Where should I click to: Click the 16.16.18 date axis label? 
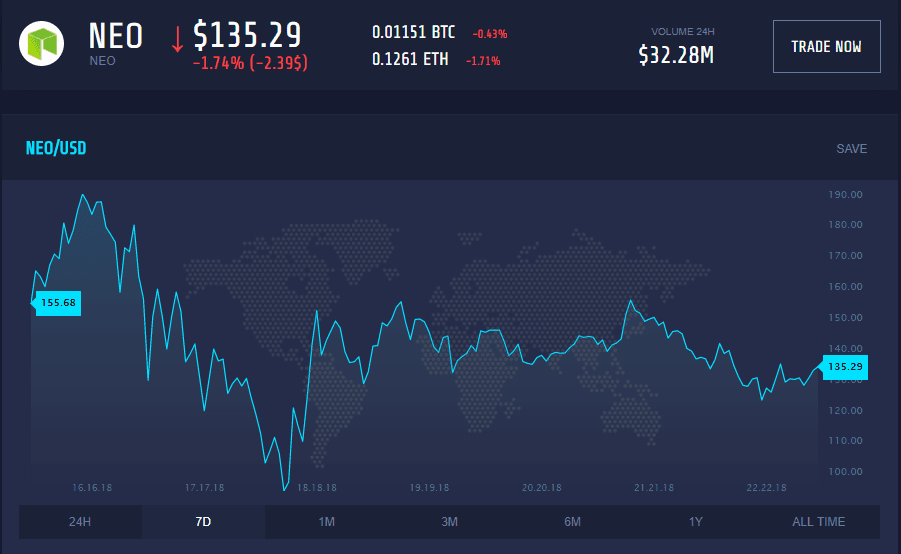[x=92, y=487]
